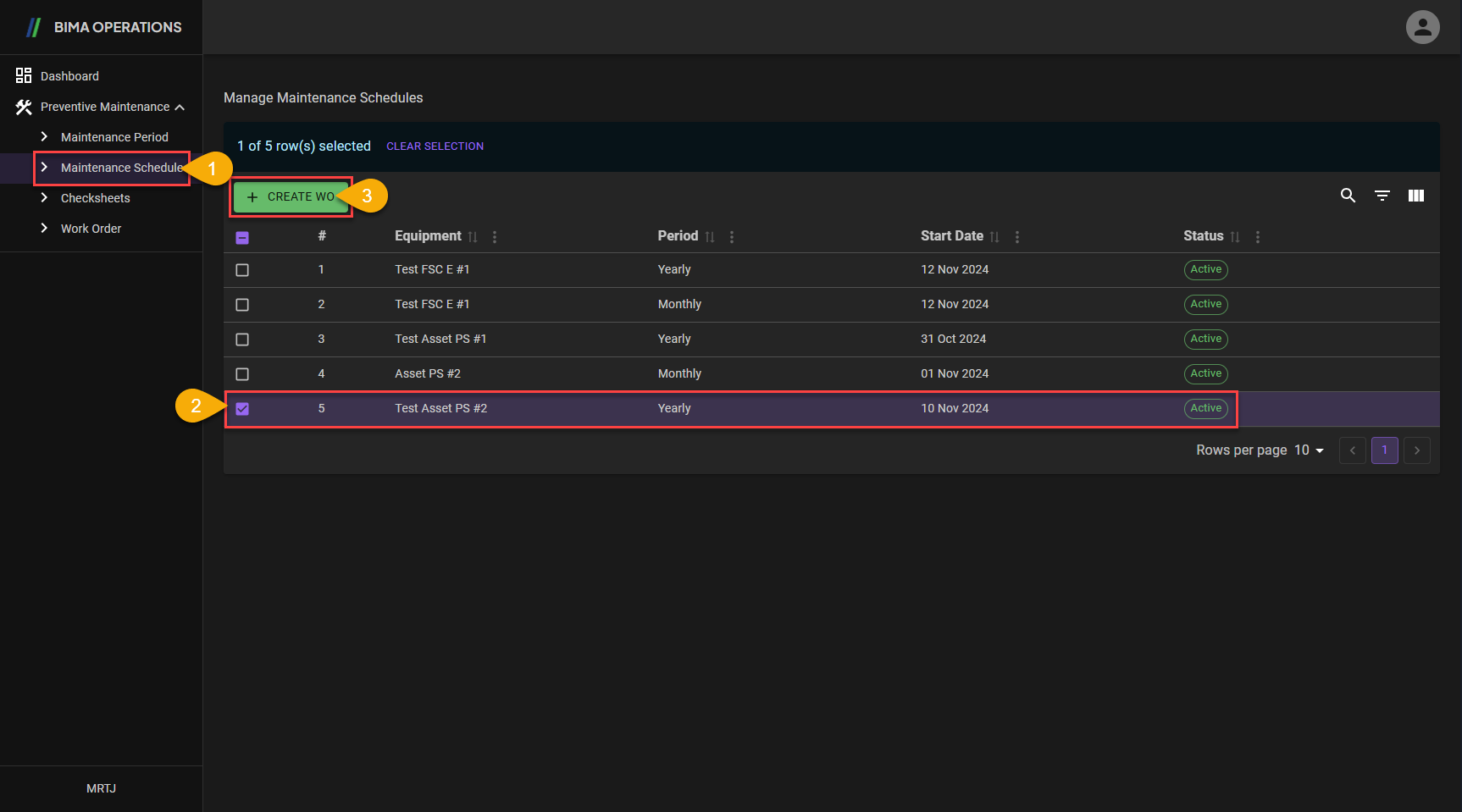
Task: Open Work Order in the sidebar
Action: (x=91, y=229)
